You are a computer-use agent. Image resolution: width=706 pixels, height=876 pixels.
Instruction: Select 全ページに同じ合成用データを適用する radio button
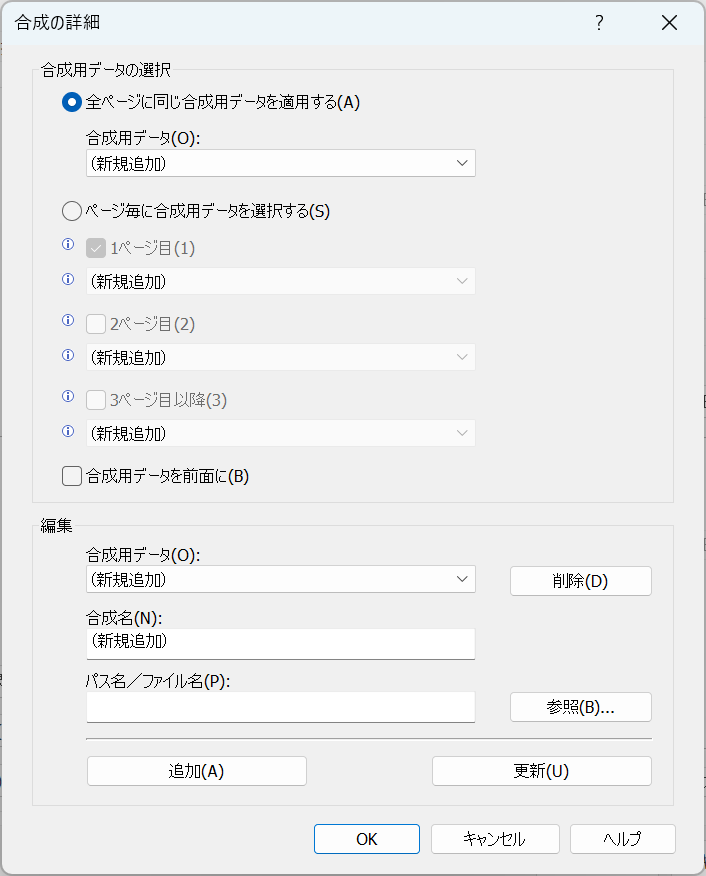(72, 102)
